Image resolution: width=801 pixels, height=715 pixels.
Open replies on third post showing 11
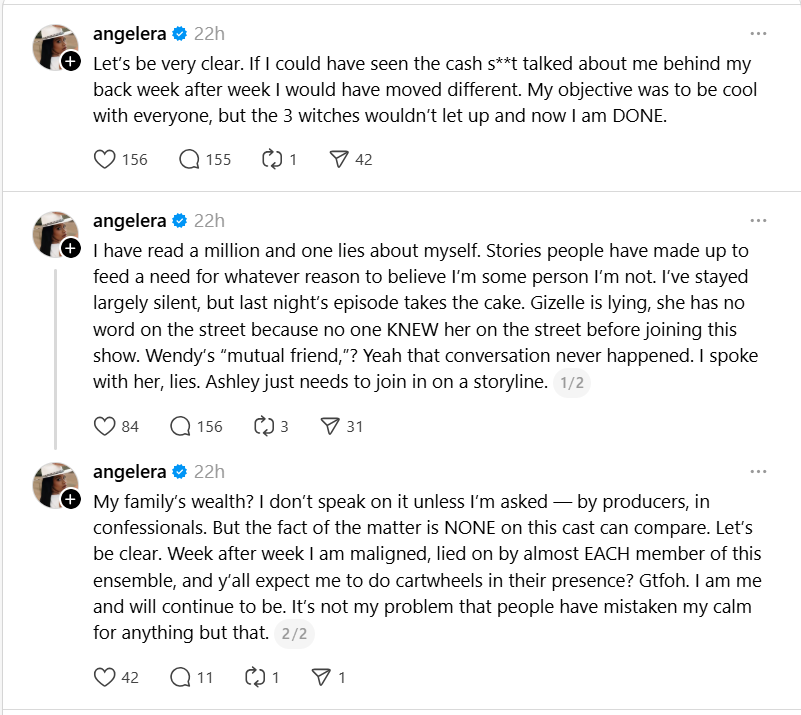pos(181,677)
